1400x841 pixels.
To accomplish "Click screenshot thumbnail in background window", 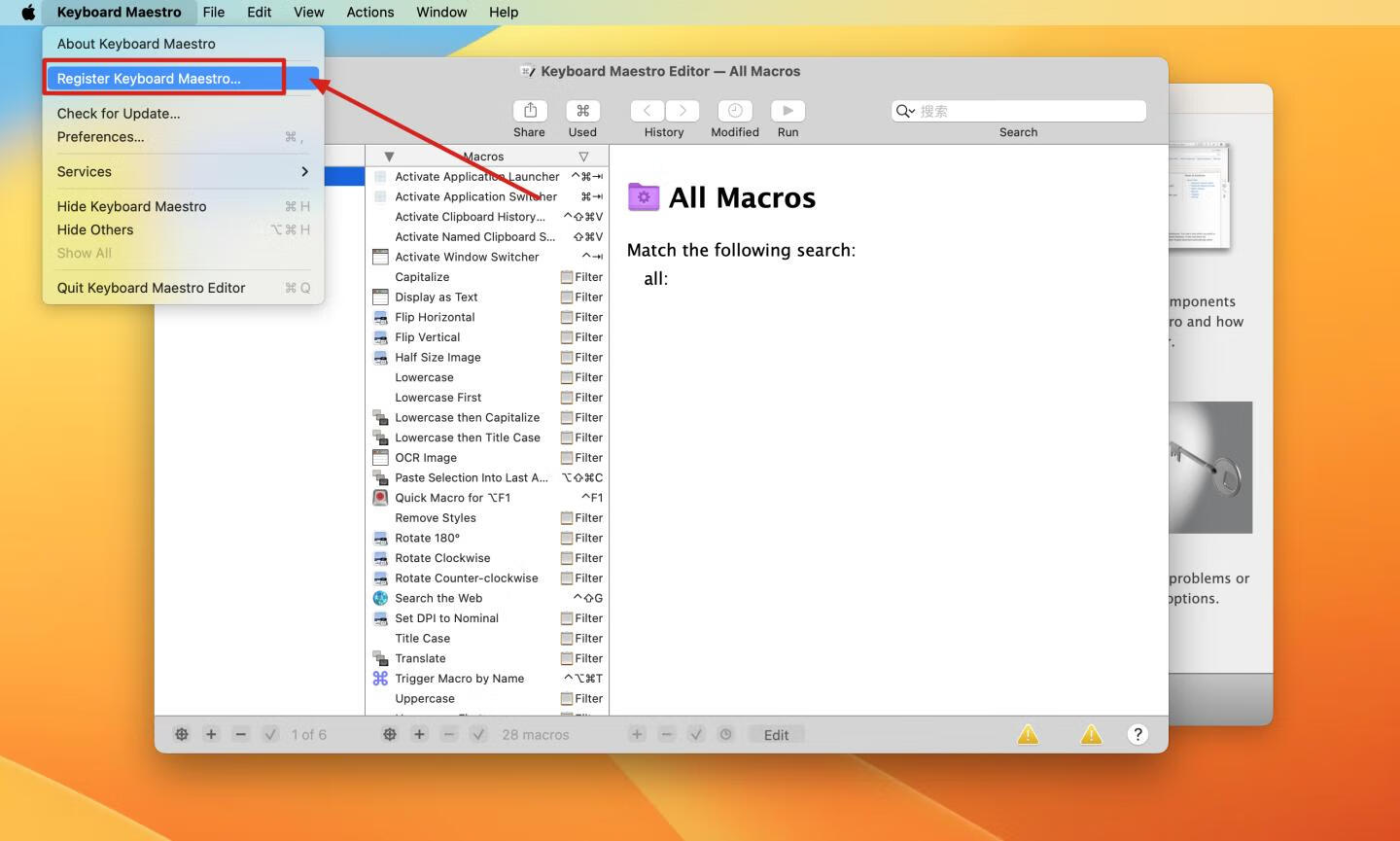I will (1199, 194).
